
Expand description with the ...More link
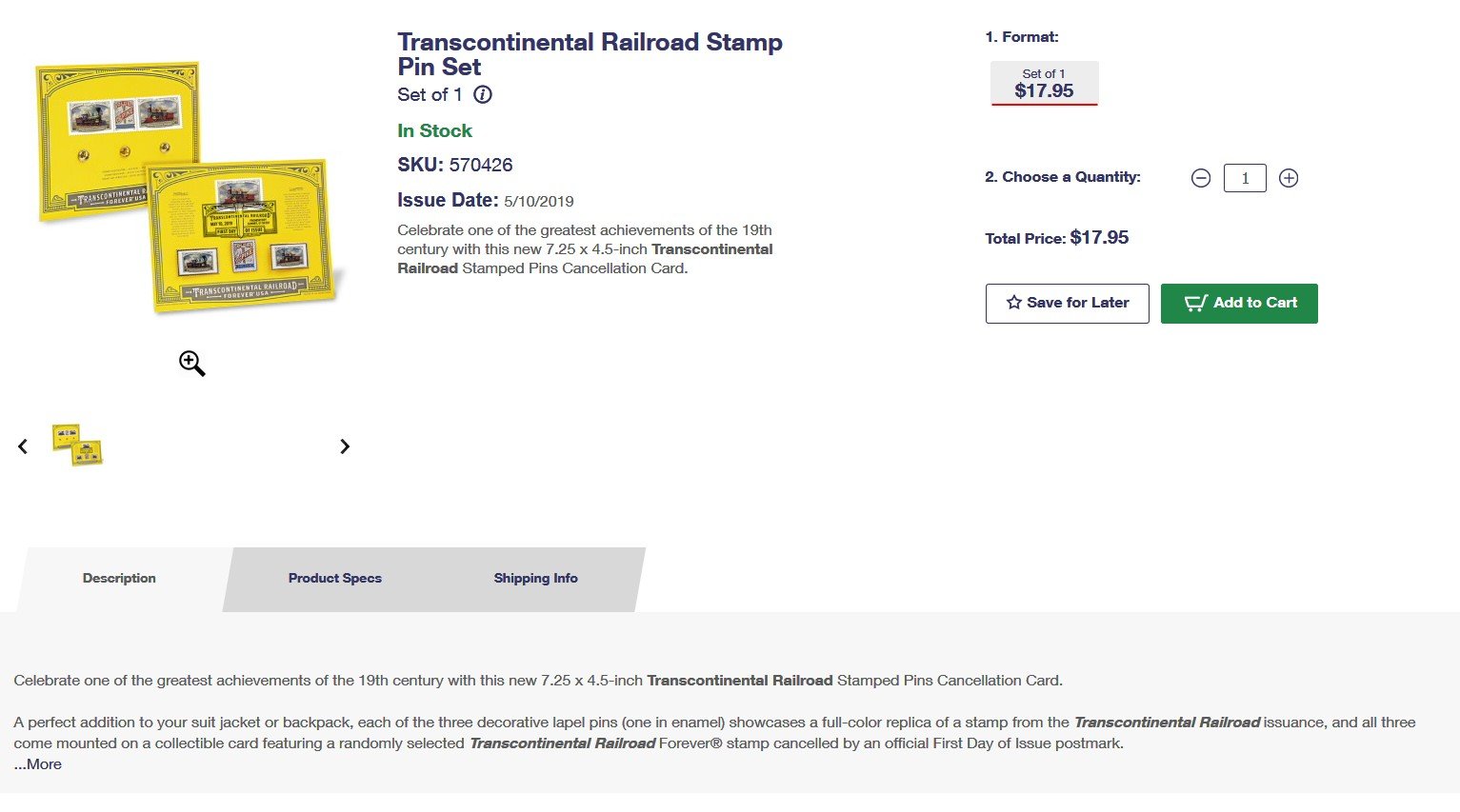[x=38, y=763]
